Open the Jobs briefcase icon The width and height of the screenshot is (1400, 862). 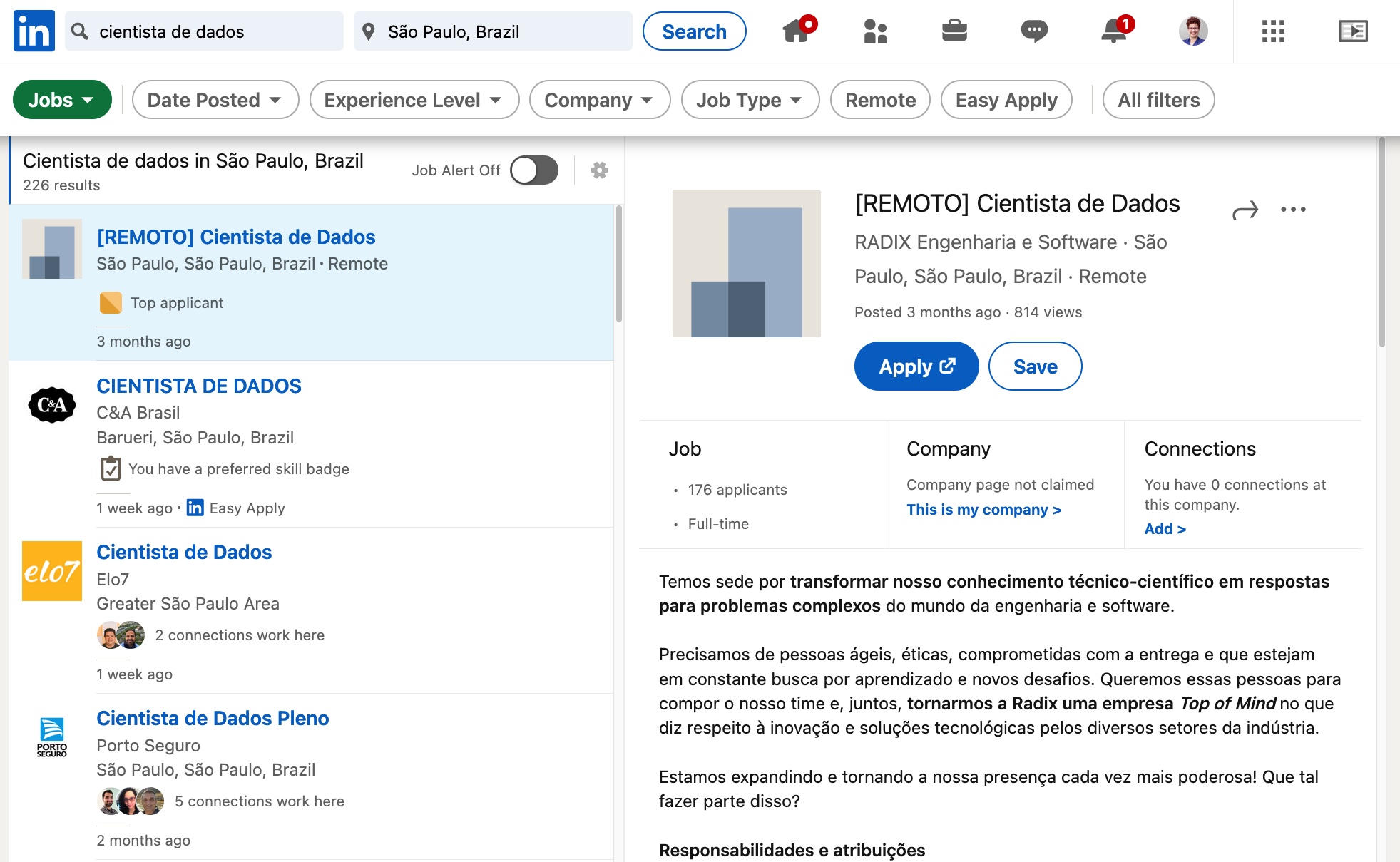pos(954,31)
